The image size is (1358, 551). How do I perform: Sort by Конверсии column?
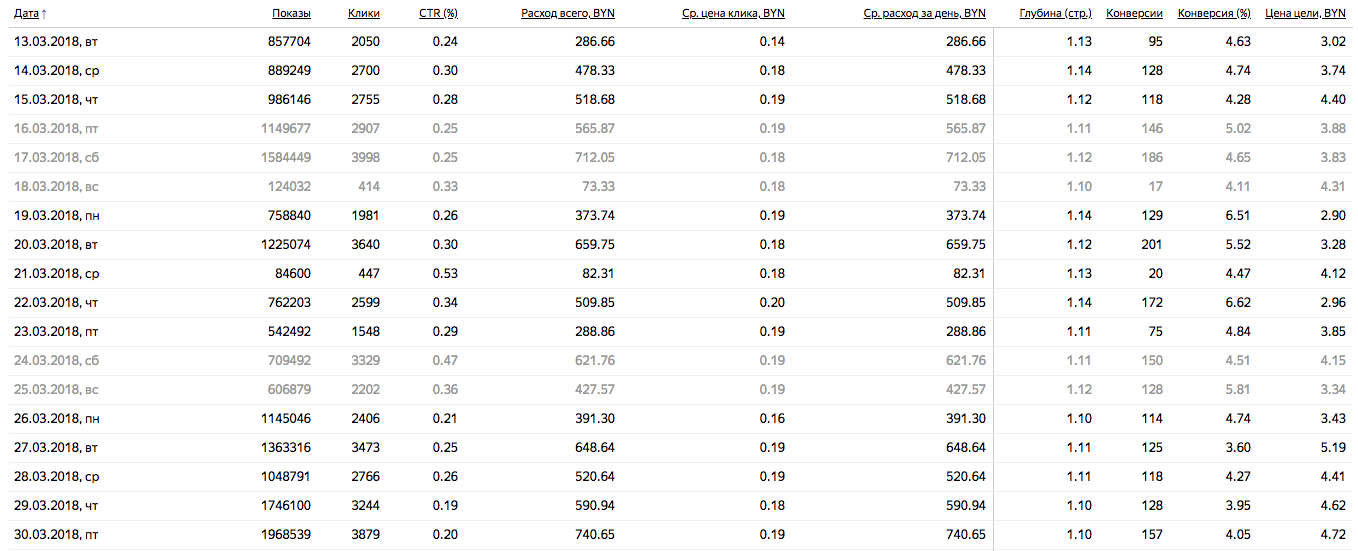(1134, 13)
